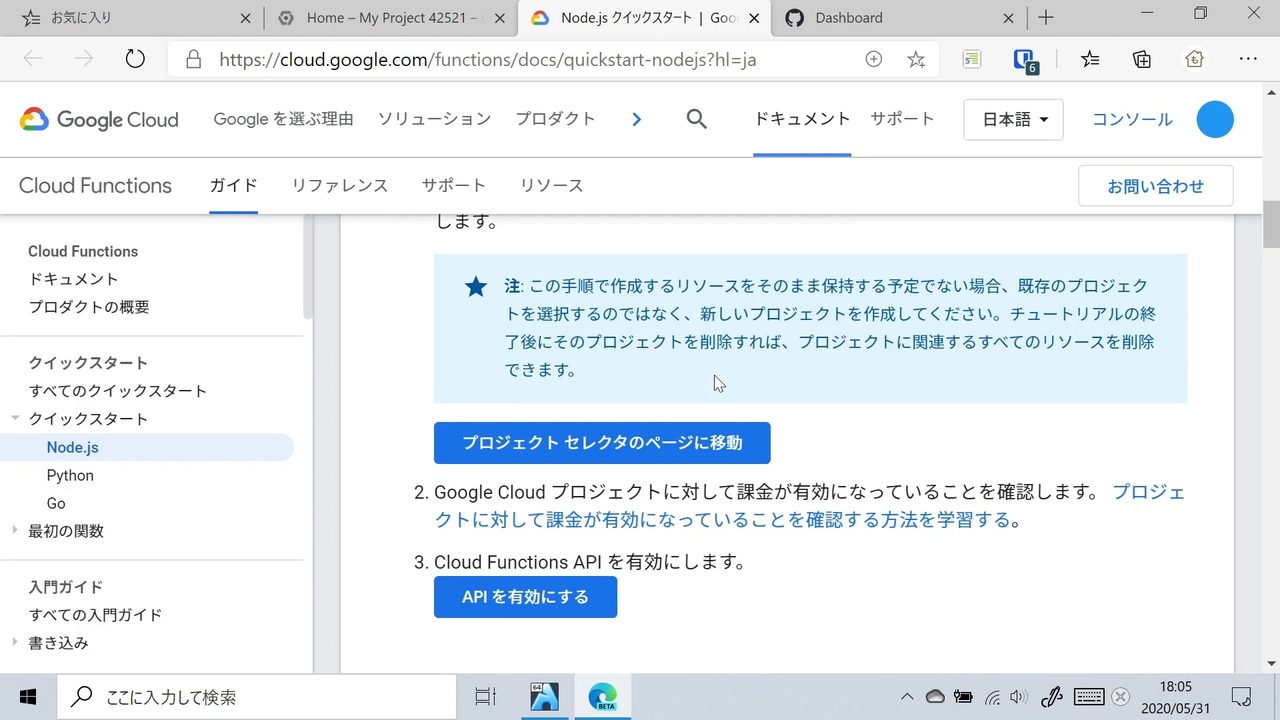Open the 64-bit app icon on taskbar
This screenshot has height=720, width=1280.
click(x=544, y=697)
